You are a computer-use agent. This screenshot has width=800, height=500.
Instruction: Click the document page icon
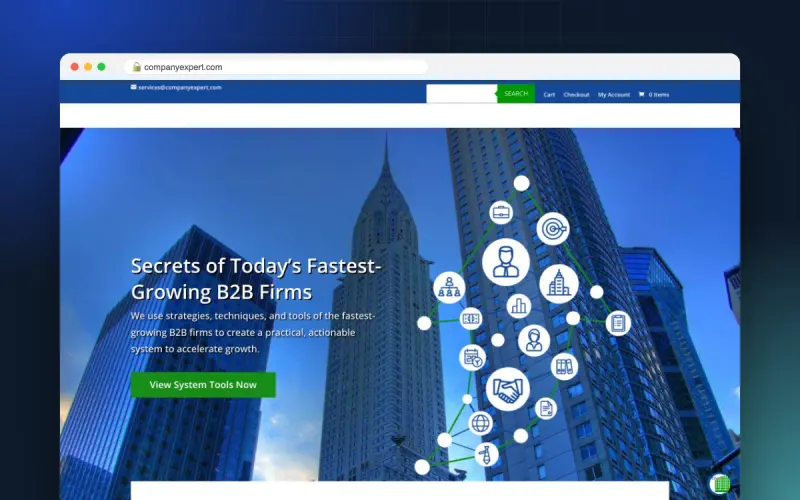pyautogui.click(x=545, y=408)
